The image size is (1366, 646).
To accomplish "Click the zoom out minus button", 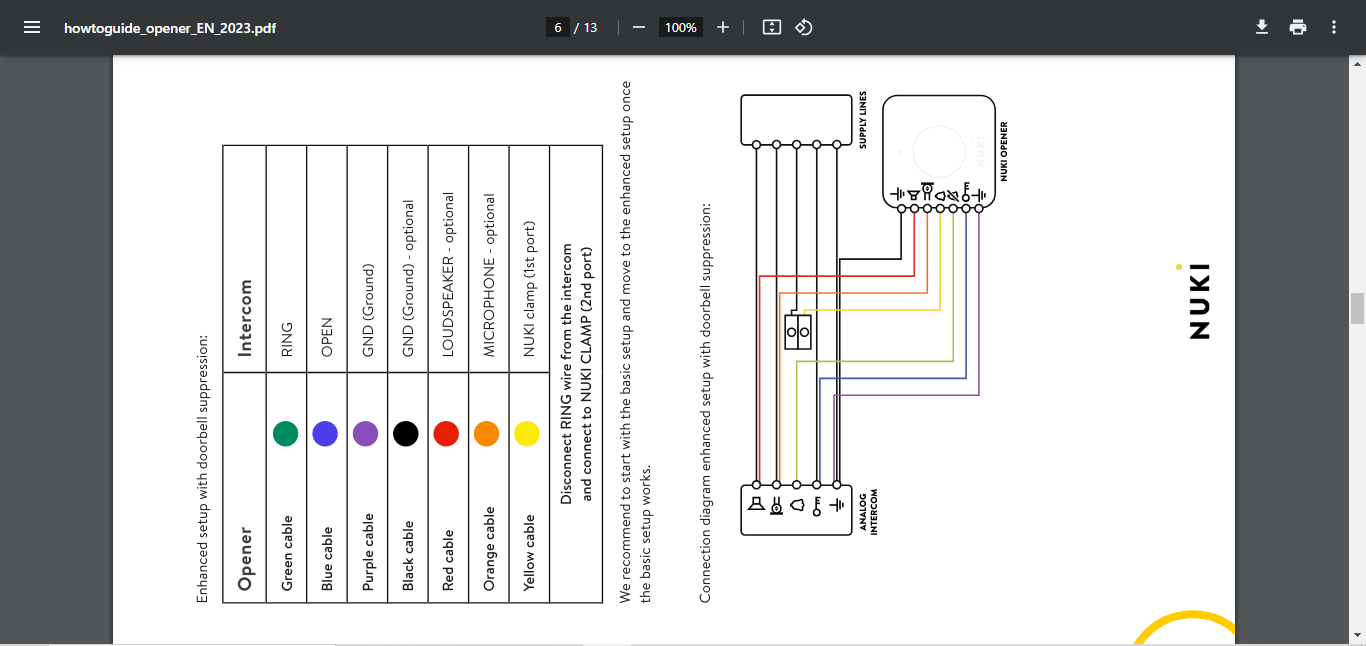I will pyautogui.click(x=639, y=27).
